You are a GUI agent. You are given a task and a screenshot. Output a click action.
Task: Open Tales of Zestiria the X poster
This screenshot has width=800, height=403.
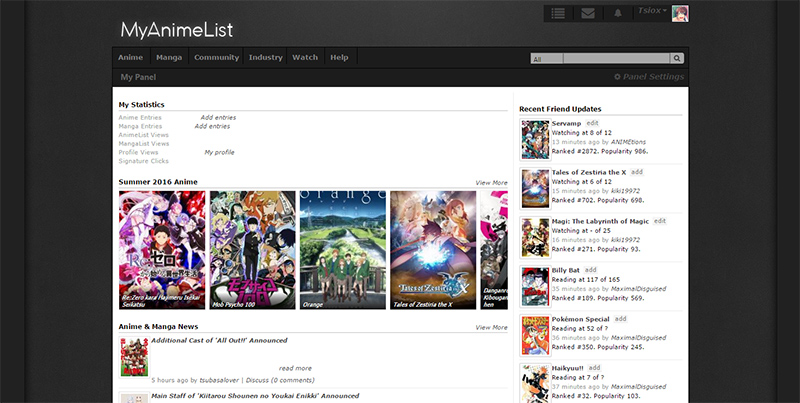click(x=433, y=250)
